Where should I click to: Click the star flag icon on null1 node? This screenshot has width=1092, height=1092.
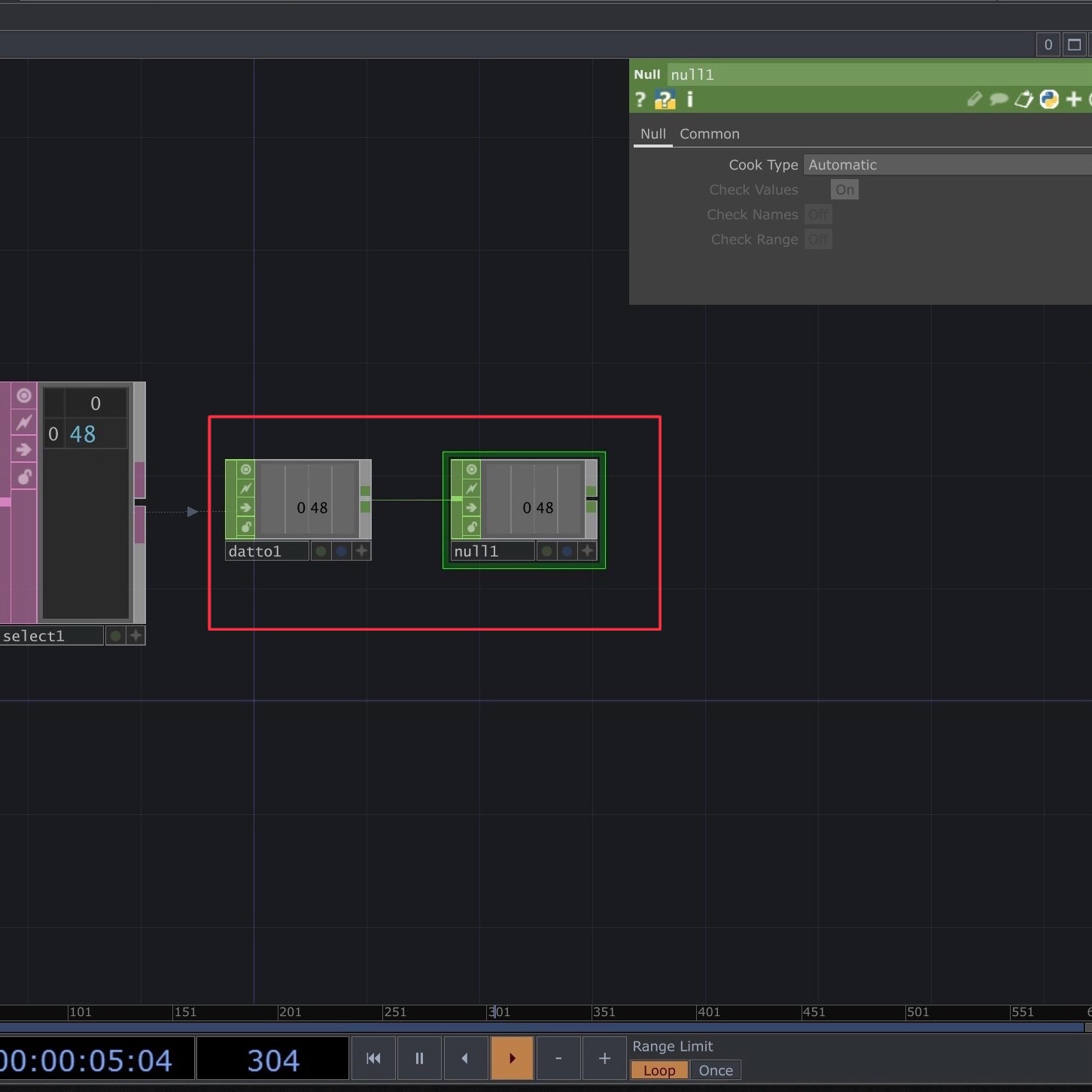point(588,551)
